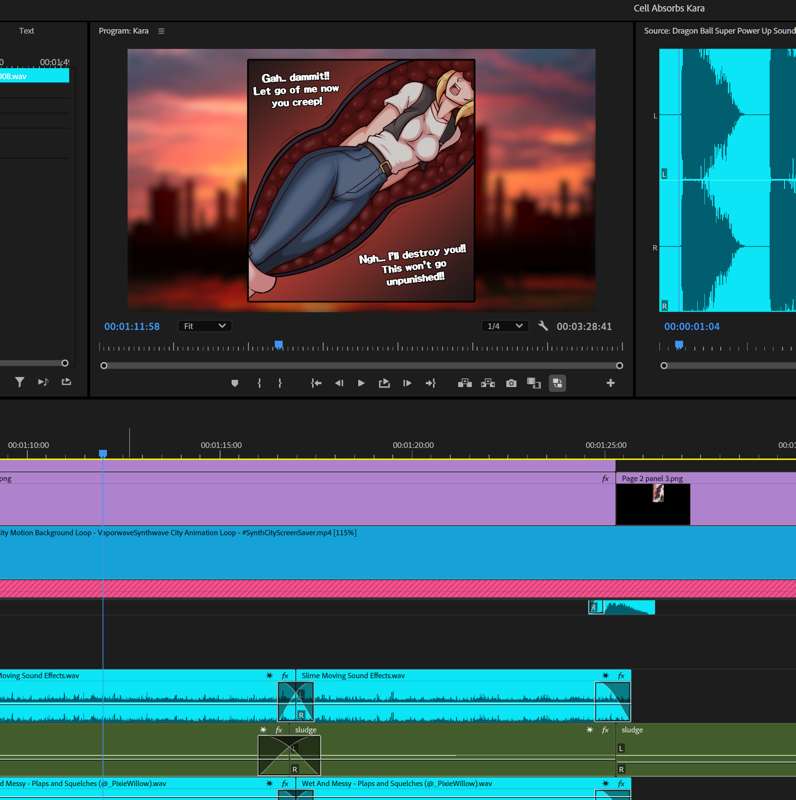Select the crossfade on the sludge track

click(x=289, y=755)
